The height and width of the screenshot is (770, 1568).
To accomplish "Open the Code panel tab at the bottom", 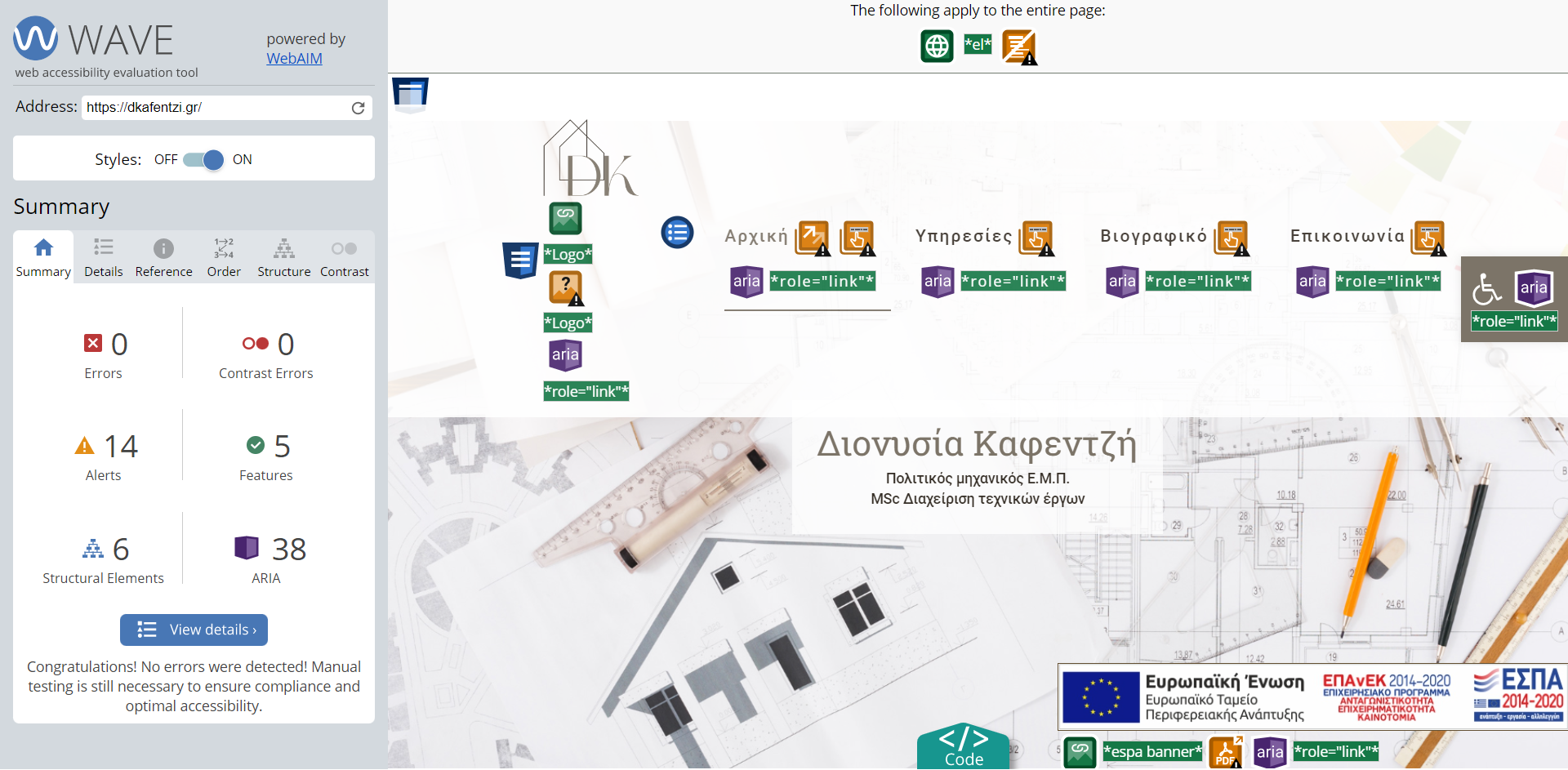I will click(x=964, y=746).
